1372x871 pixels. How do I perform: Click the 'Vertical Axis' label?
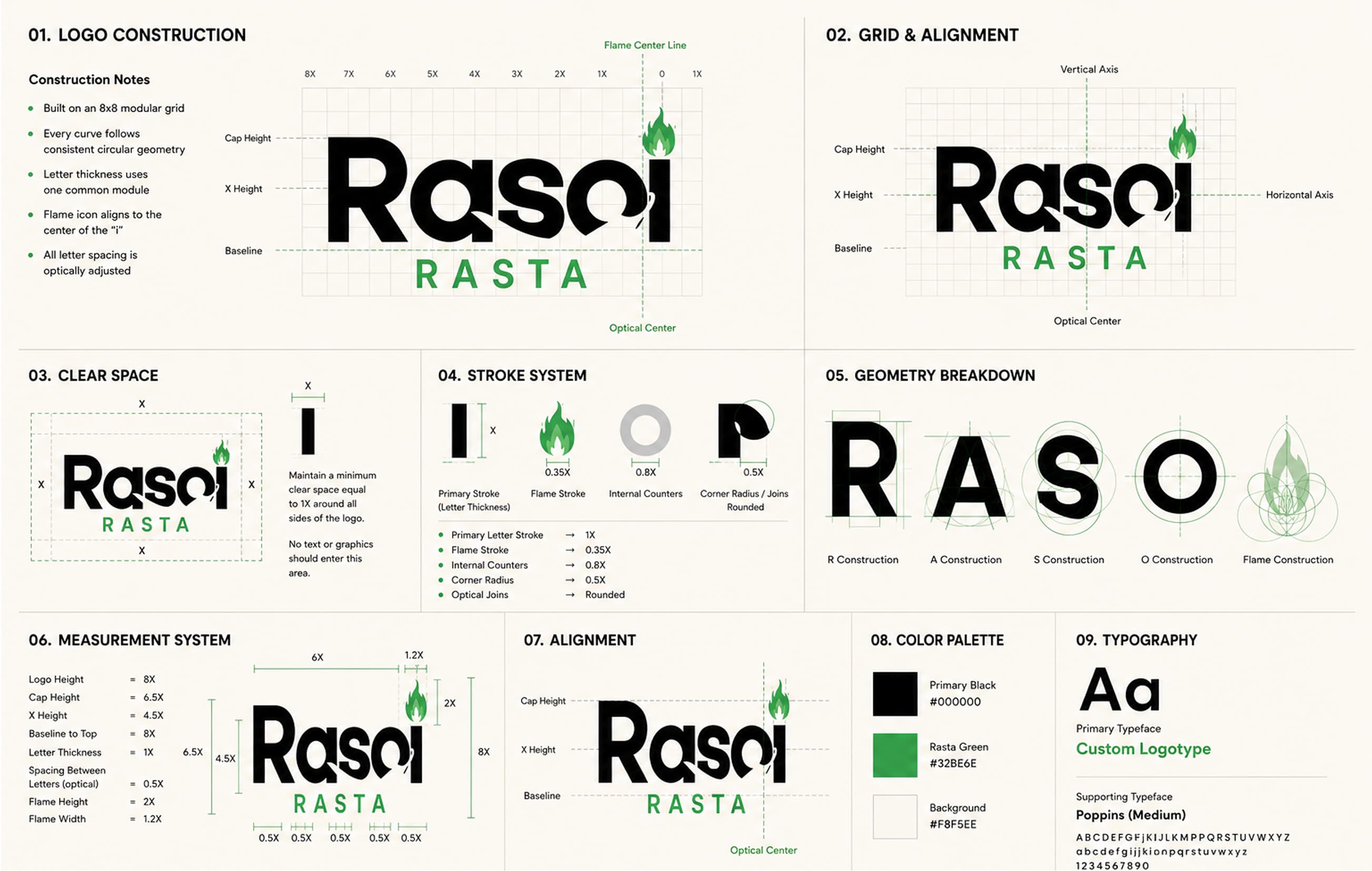click(x=1089, y=69)
